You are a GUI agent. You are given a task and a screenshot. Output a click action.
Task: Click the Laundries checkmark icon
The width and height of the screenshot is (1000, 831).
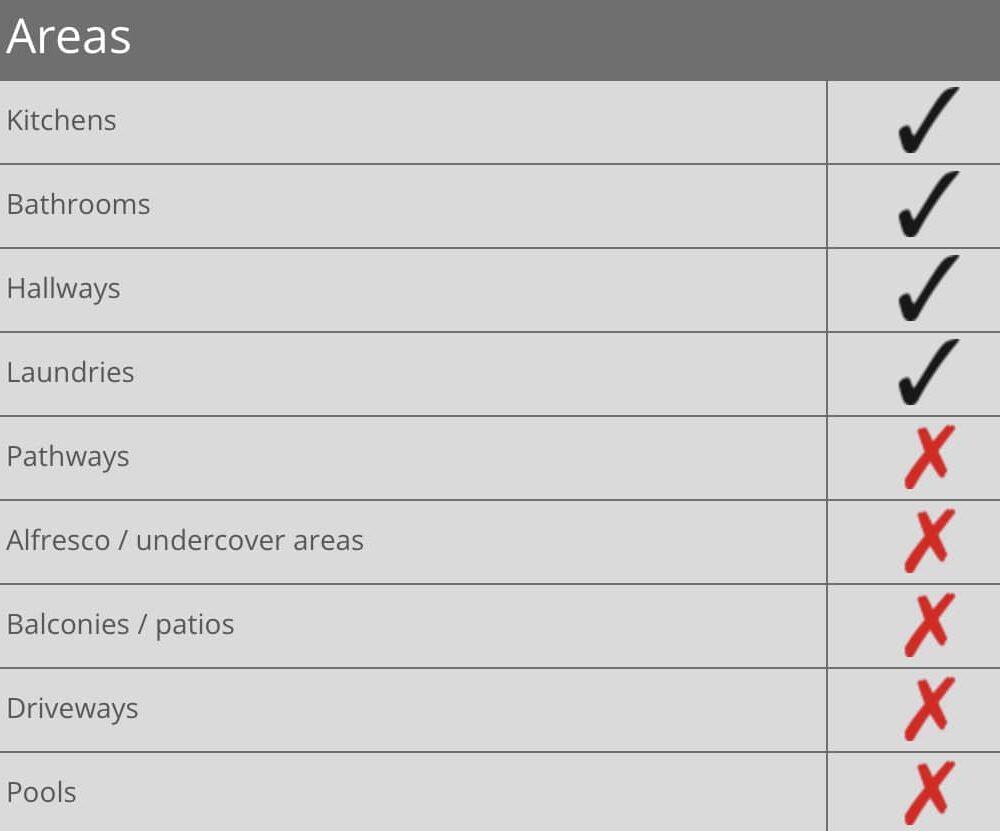pos(927,373)
